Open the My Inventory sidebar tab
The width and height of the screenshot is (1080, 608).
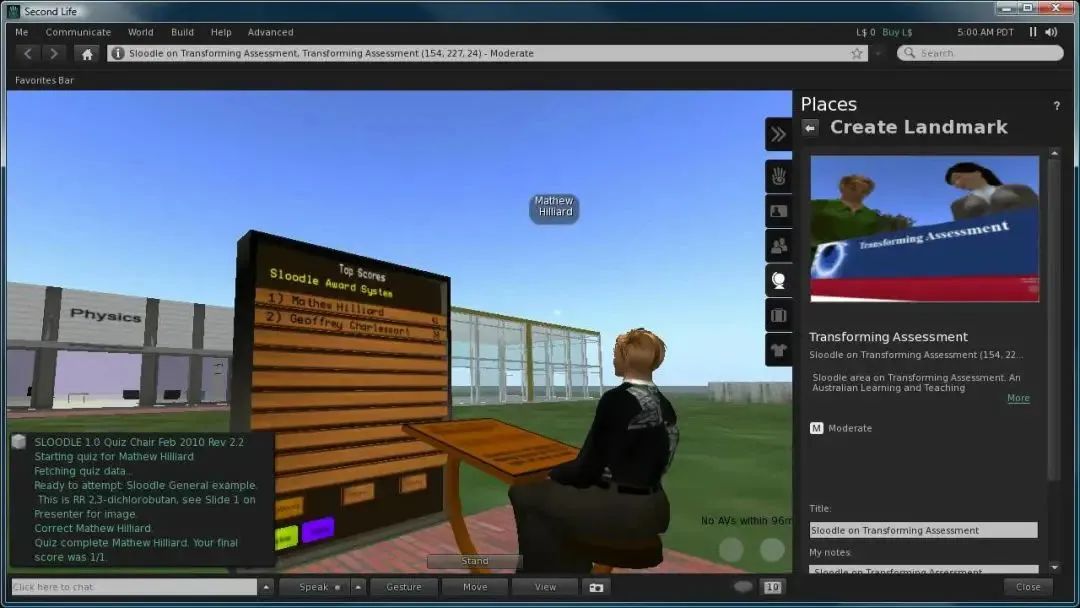point(779,316)
